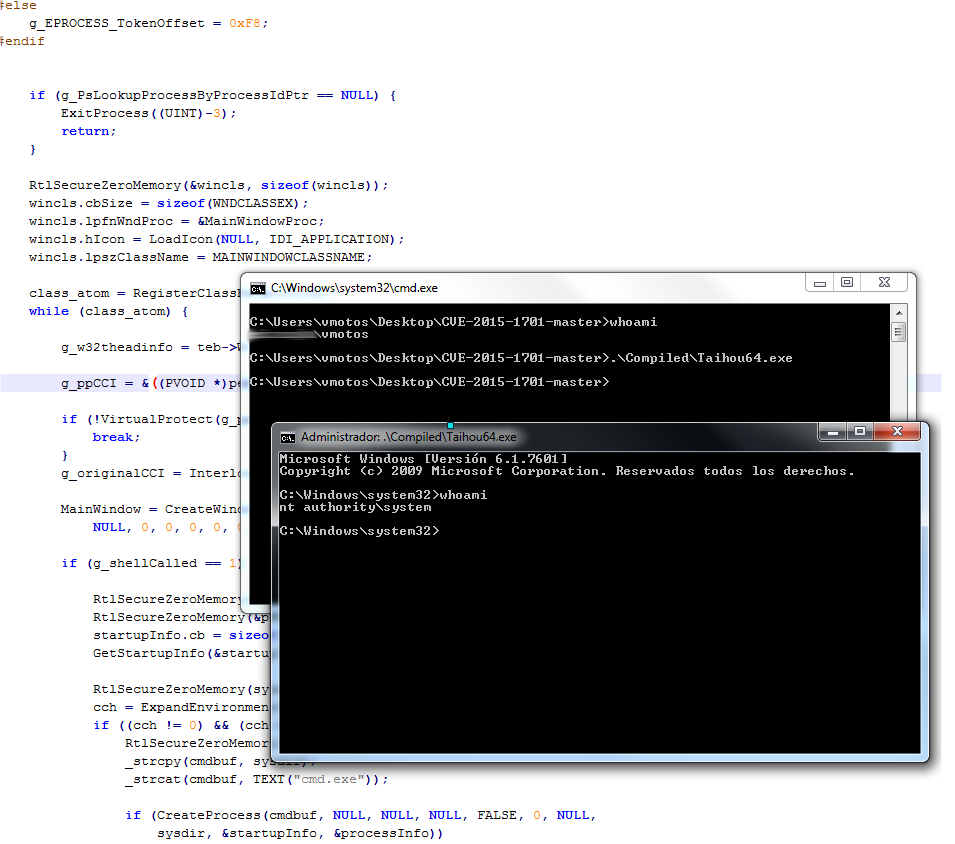
Task: Click the 'wincls.hIcon = LoadIcon' code line
Action: point(216,240)
